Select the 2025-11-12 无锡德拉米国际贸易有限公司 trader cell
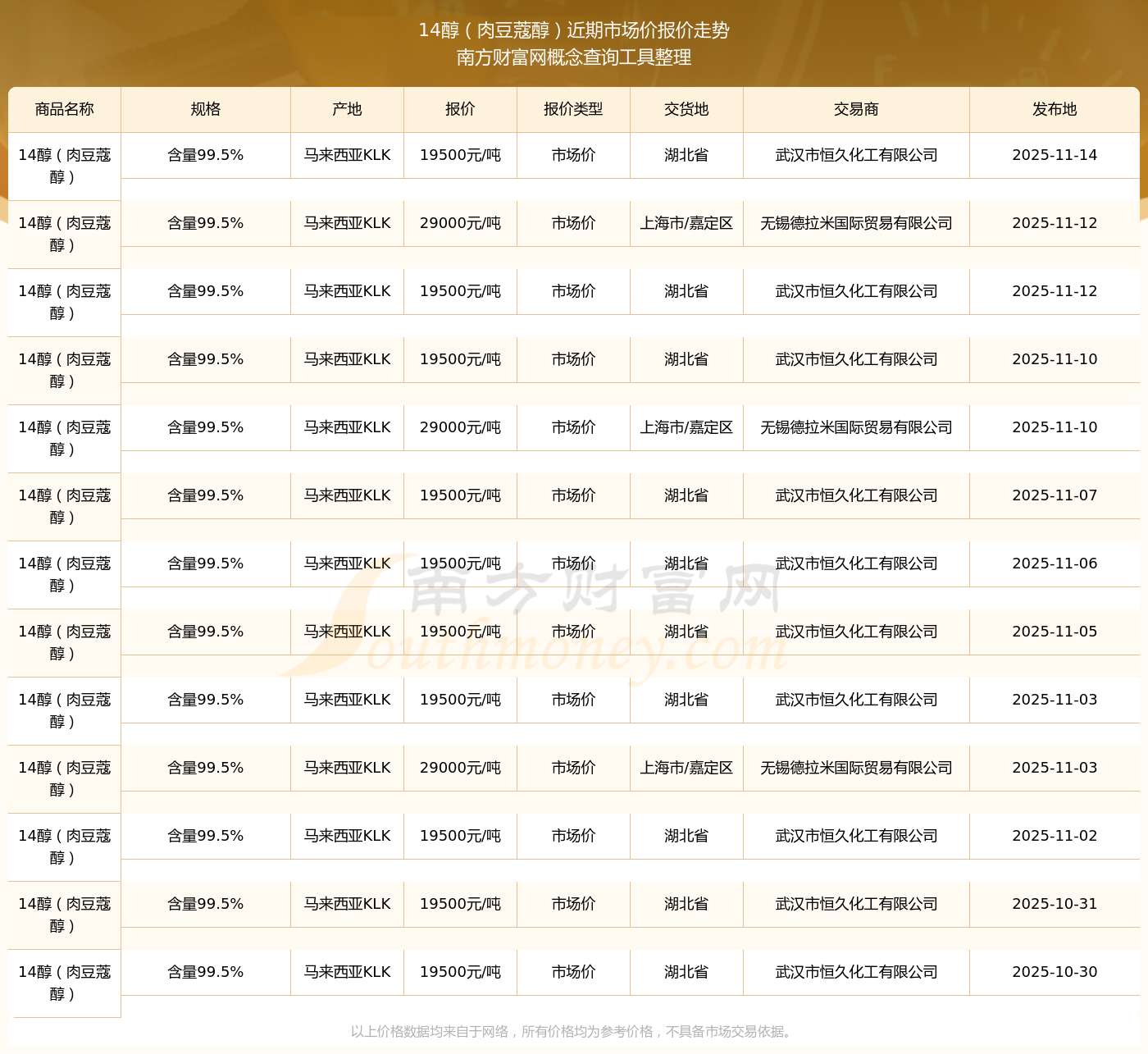The image size is (1148, 1054). tap(857, 223)
